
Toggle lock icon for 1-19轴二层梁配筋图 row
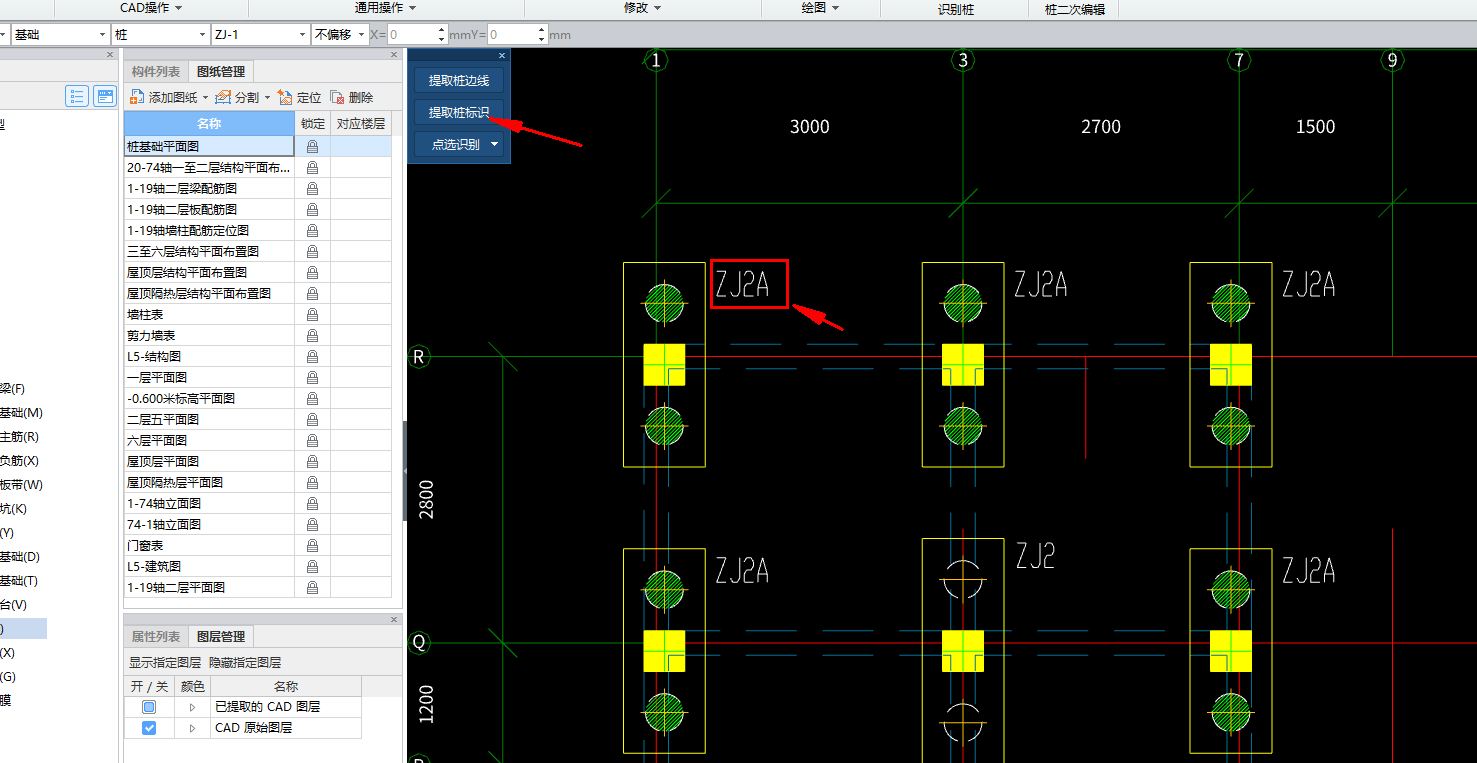(x=312, y=188)
